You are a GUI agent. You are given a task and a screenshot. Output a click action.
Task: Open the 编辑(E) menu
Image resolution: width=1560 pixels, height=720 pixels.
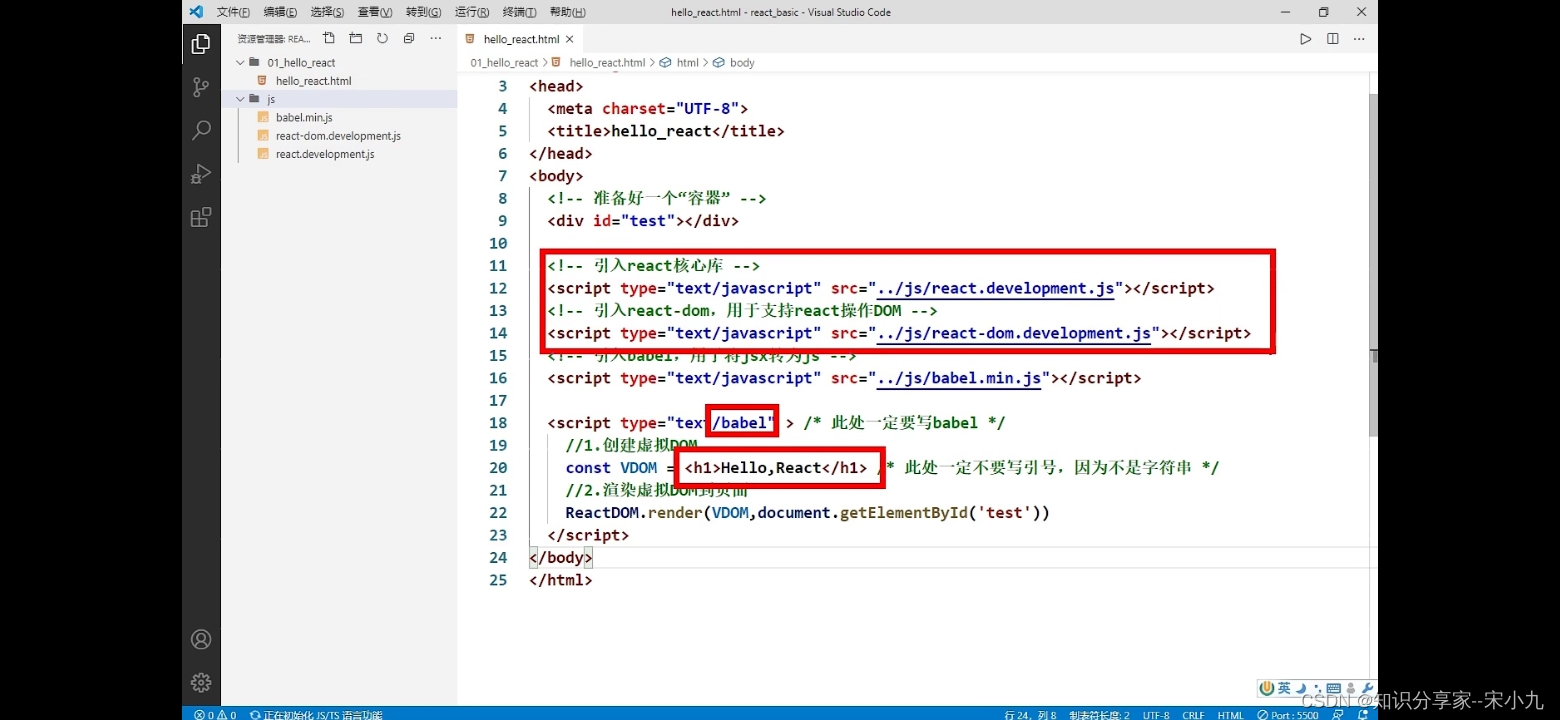280,12
